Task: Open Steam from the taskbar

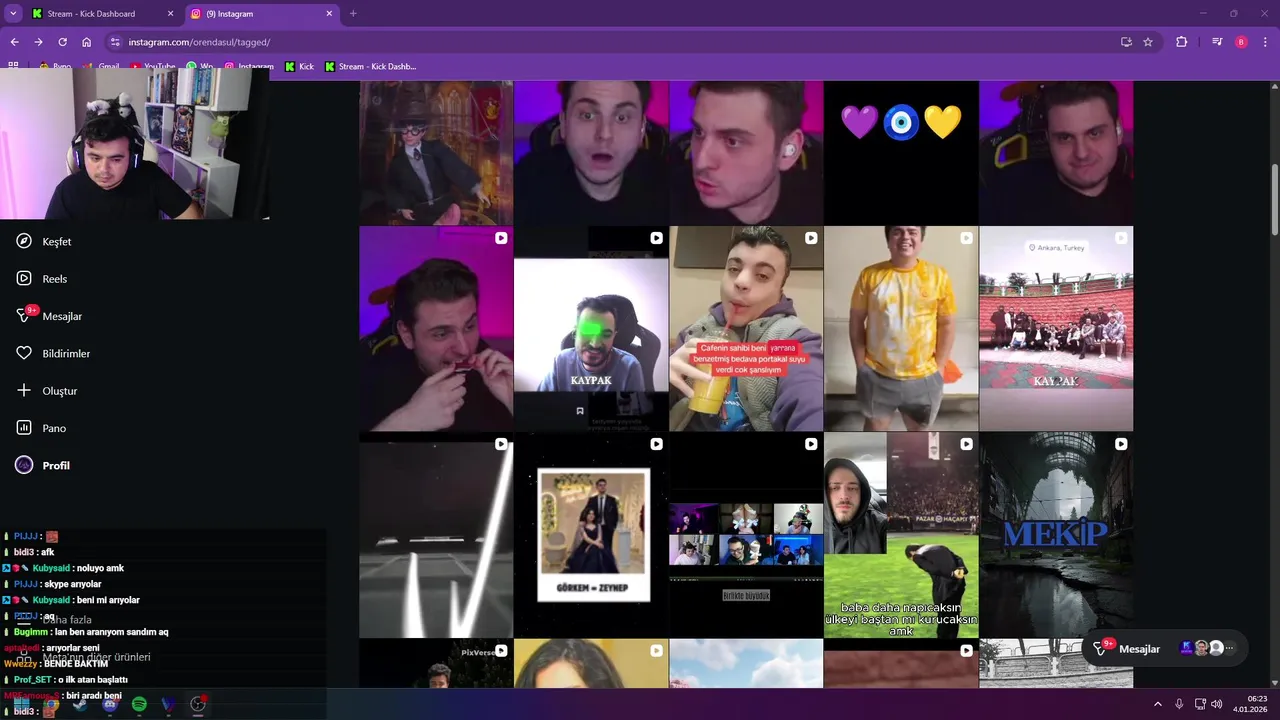Action: pos(80,705)
